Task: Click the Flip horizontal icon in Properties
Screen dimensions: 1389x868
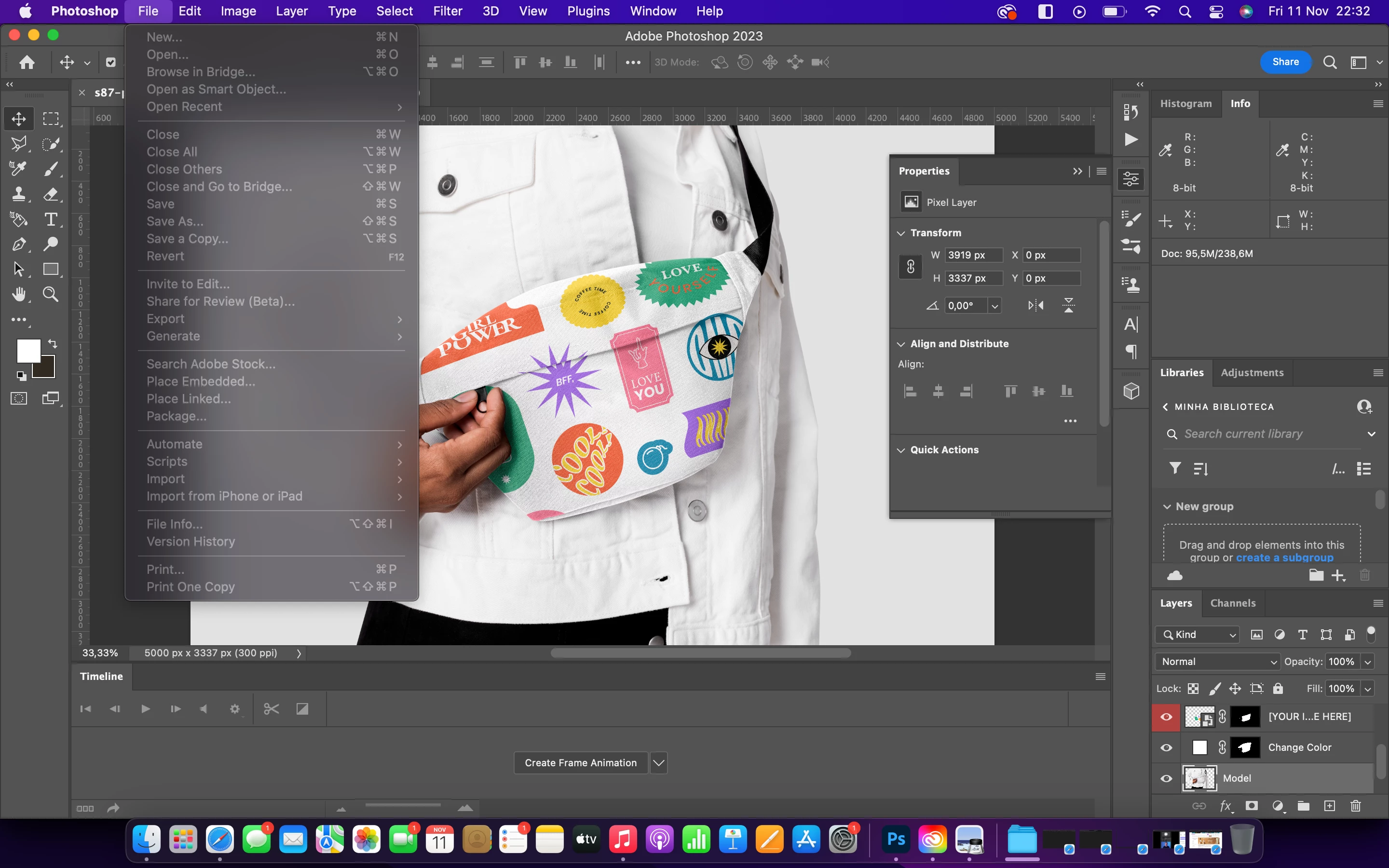Action: tap(1035, 305)
